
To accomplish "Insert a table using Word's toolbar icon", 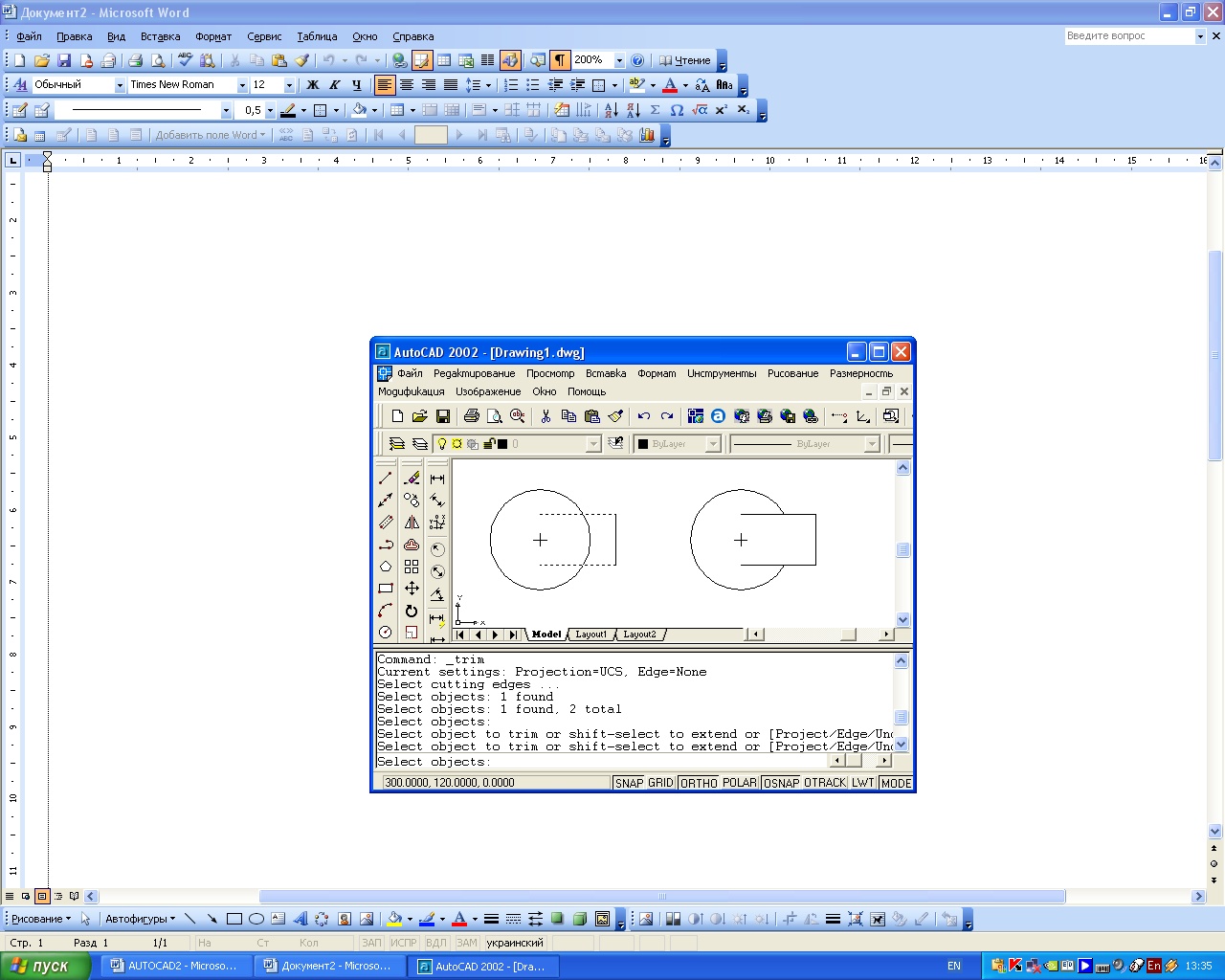I will (x=444, y=60).
